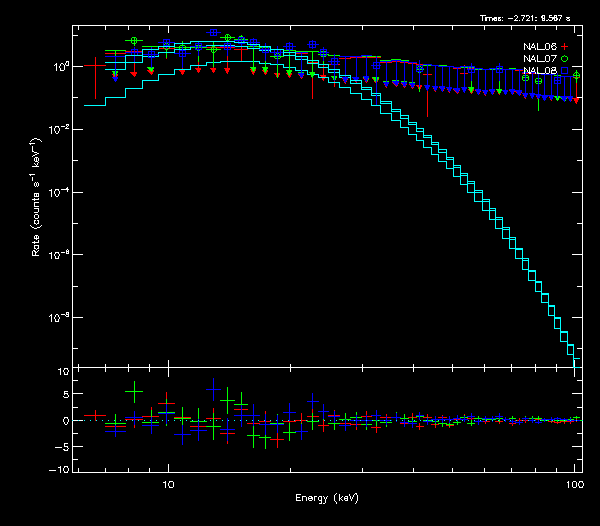Image resolution: width=600 pixels, height=526 pixels.
Task: Click the 5 tick label on residual axis
Action: point(65,396)
